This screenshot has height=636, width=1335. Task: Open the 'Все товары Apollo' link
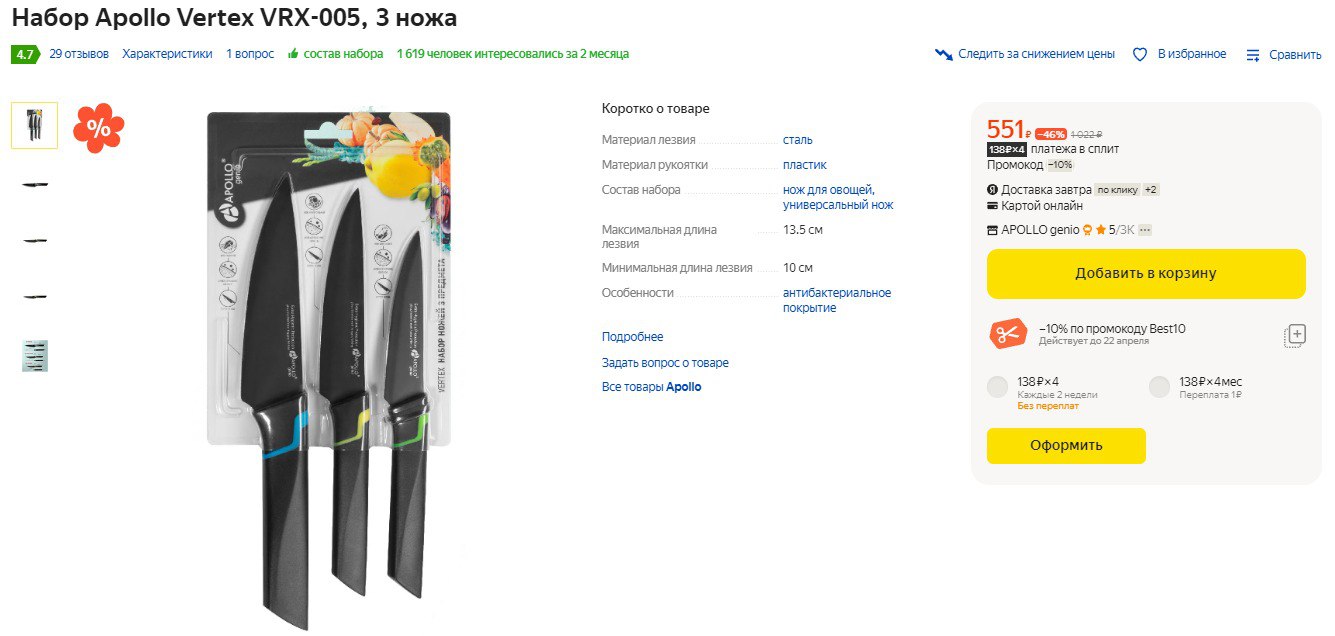651,387
